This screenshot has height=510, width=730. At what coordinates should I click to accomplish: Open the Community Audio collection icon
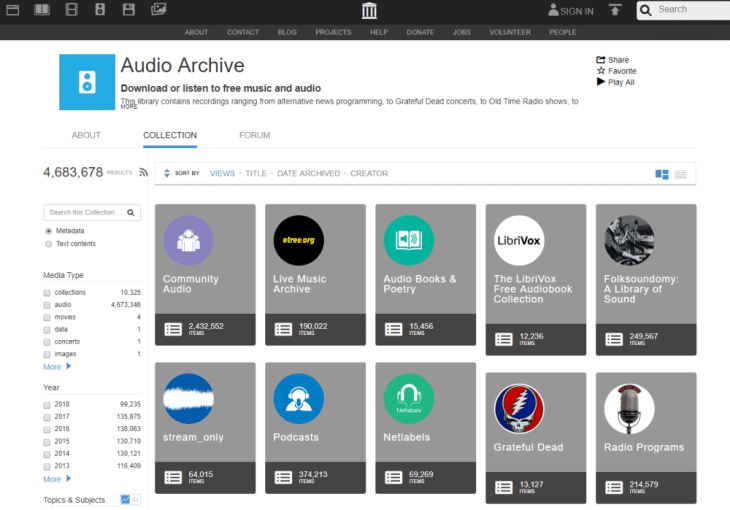(189, 240)
